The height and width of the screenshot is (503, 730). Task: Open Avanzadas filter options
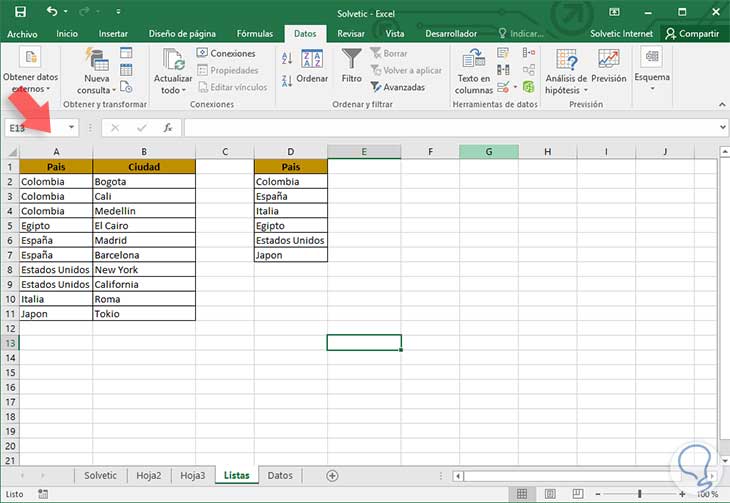(x=398, y=87)
